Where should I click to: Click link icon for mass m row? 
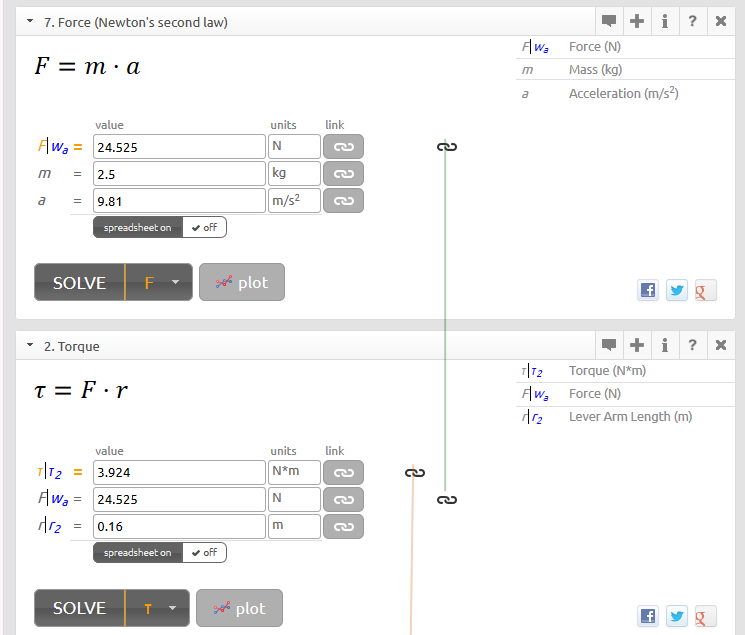point(343,174)
